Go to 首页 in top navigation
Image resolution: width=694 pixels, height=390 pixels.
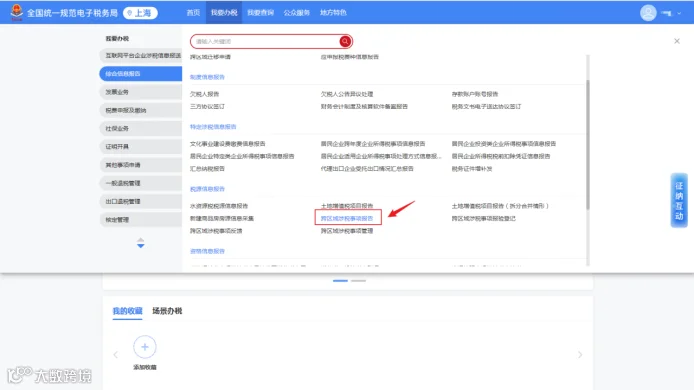[193, 12]
